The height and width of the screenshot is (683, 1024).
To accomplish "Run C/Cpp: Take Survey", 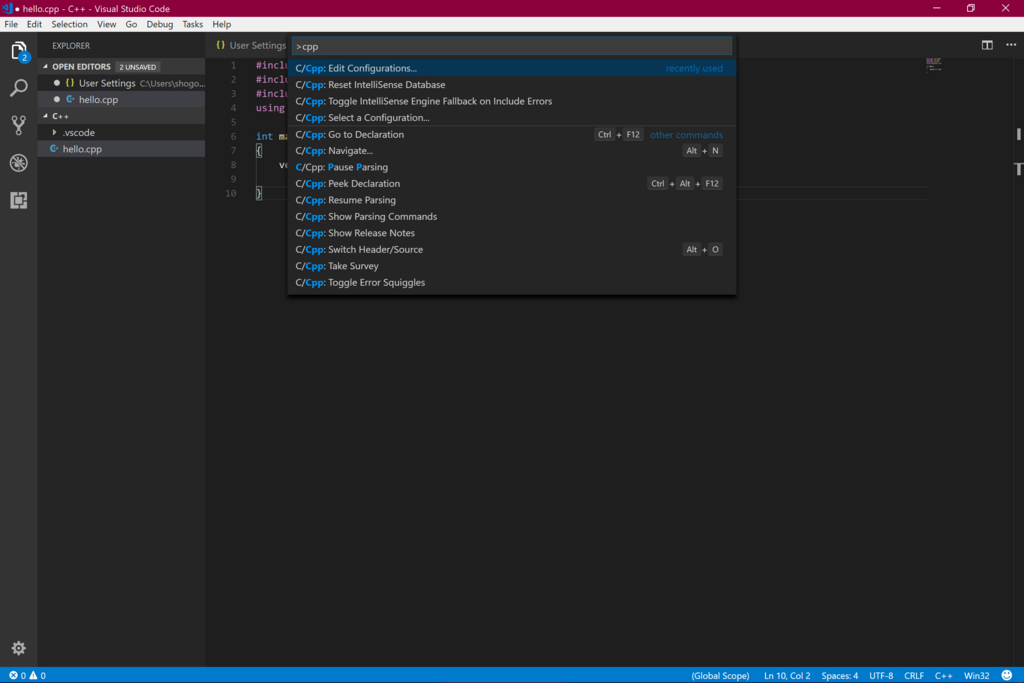I will coord(512,266).
